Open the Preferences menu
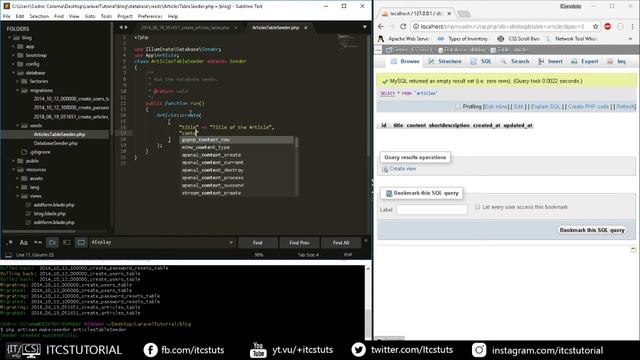Viewport: 640px width, 360px height. coord(150,16)
